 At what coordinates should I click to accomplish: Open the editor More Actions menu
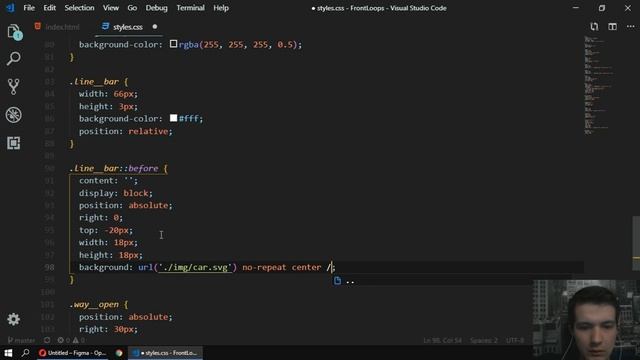[x=630, y=27]
